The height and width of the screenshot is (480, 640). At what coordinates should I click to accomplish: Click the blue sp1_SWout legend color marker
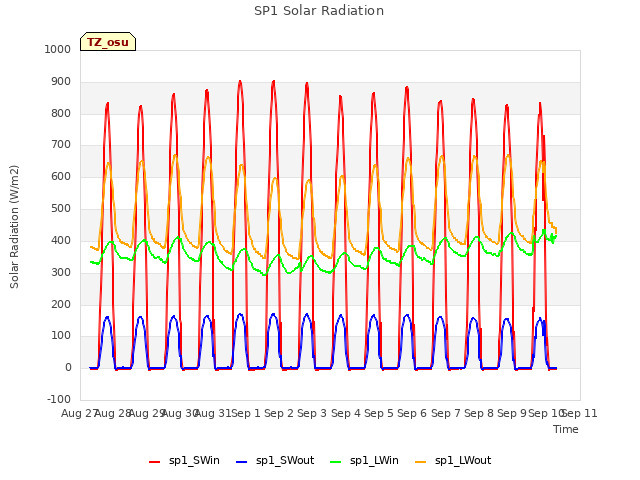click(241, 462)
